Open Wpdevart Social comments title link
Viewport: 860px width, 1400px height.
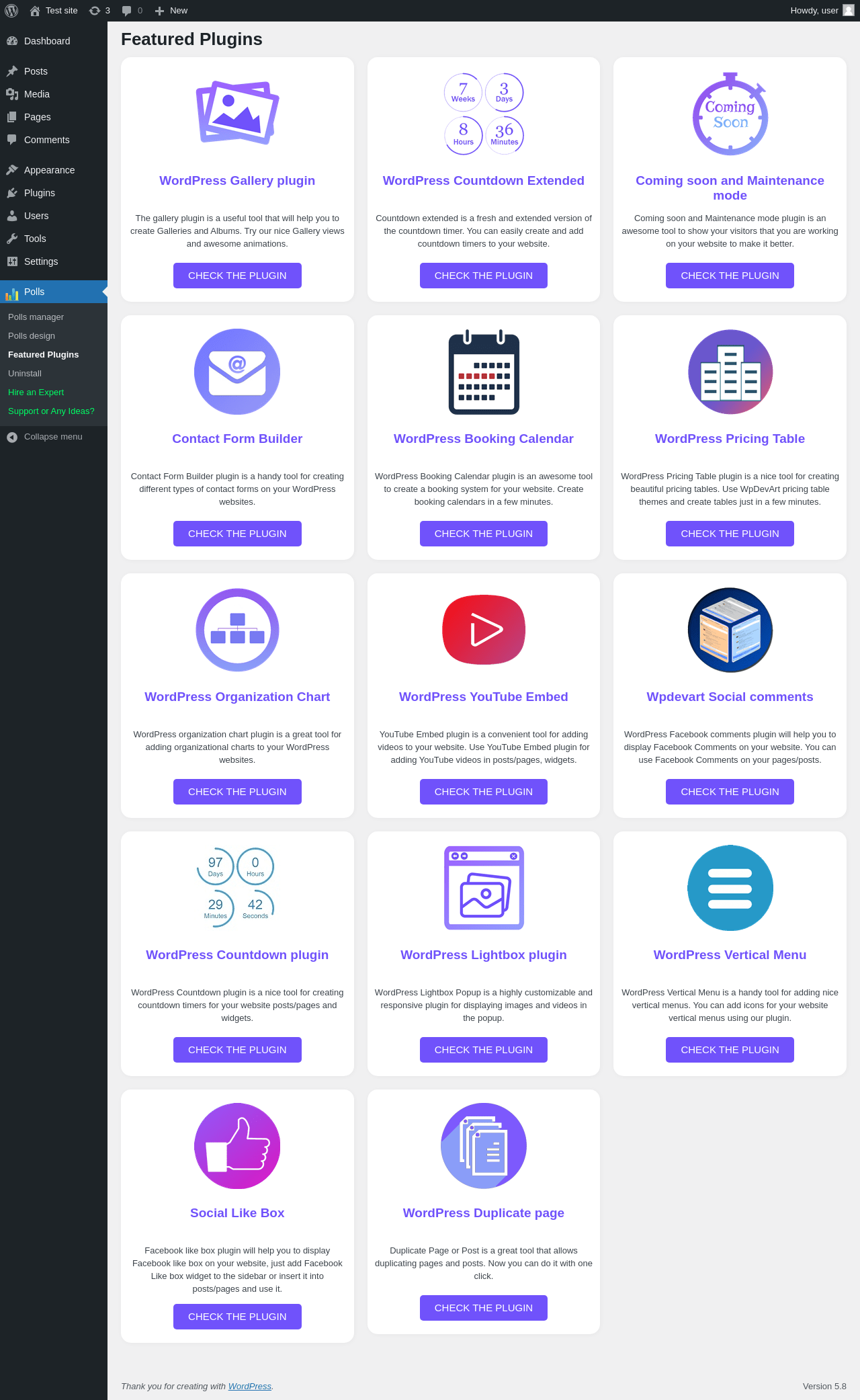[x=730, y=697]
